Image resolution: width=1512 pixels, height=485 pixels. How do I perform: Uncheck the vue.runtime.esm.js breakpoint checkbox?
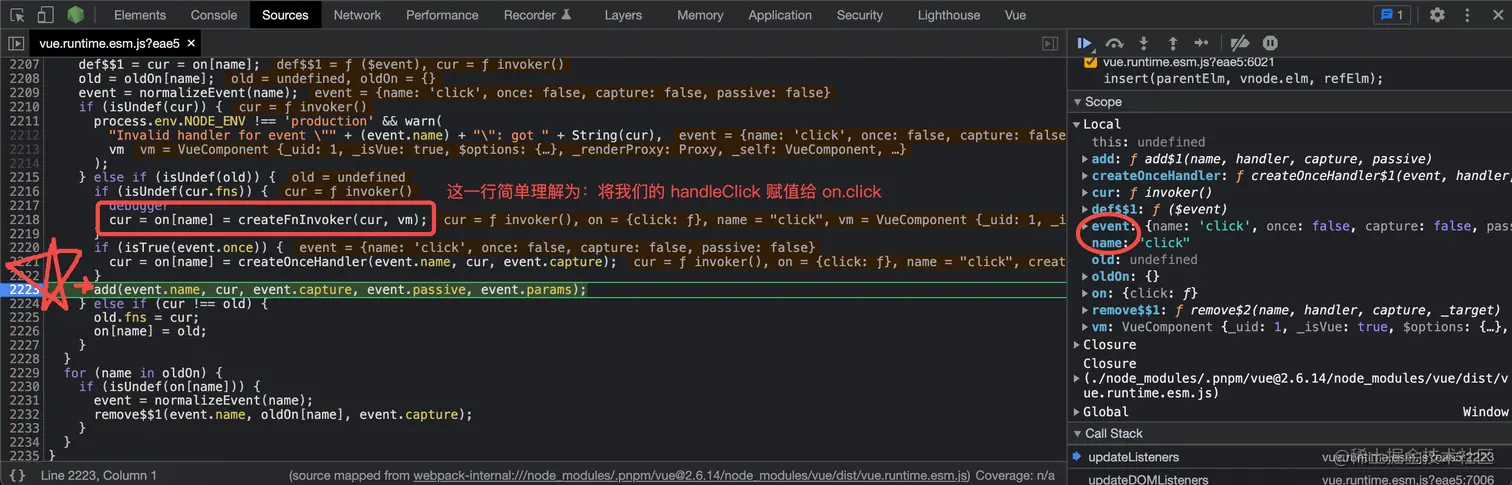click(1090, 62)
